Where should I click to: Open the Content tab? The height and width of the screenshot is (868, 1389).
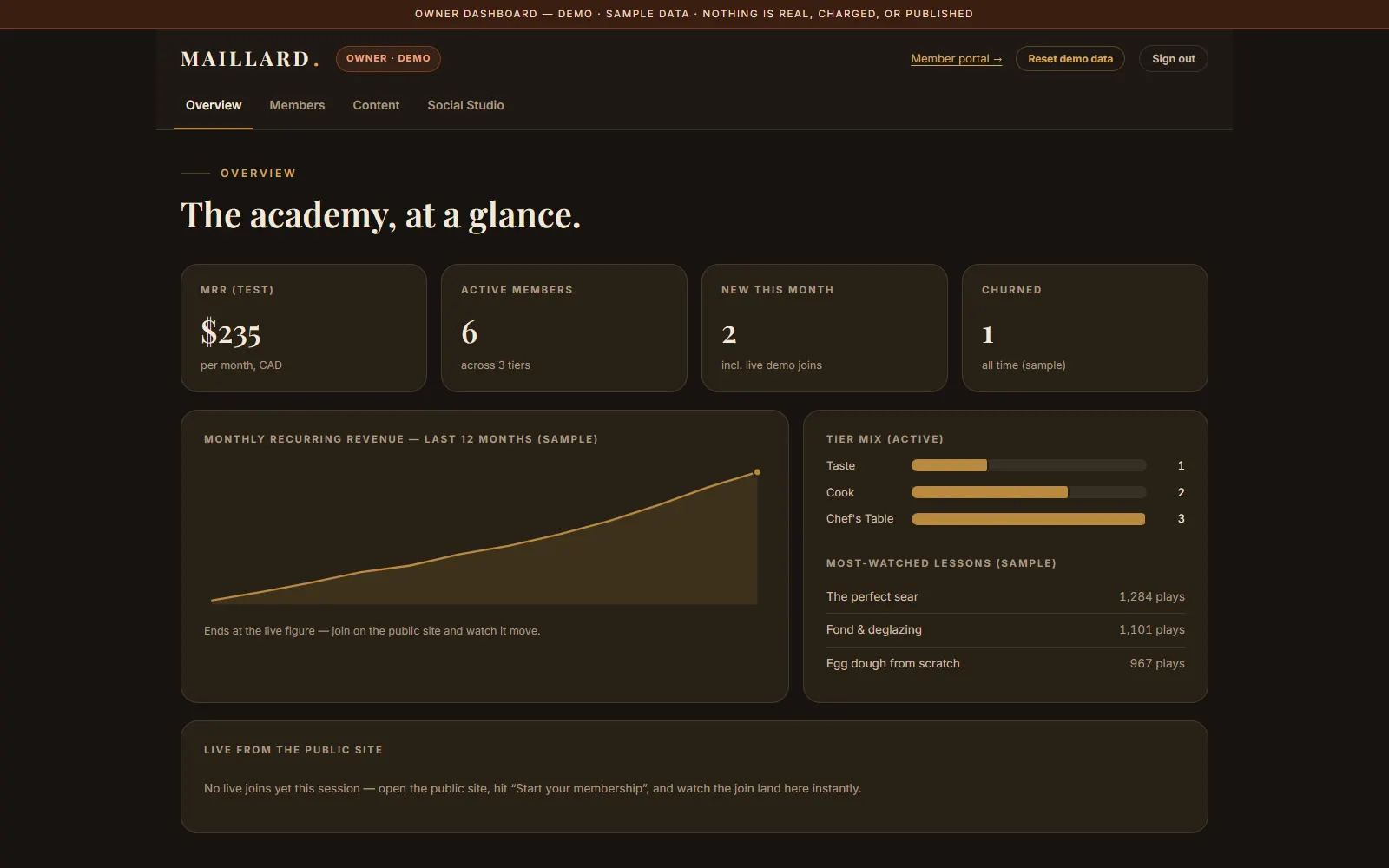point(376,105)
